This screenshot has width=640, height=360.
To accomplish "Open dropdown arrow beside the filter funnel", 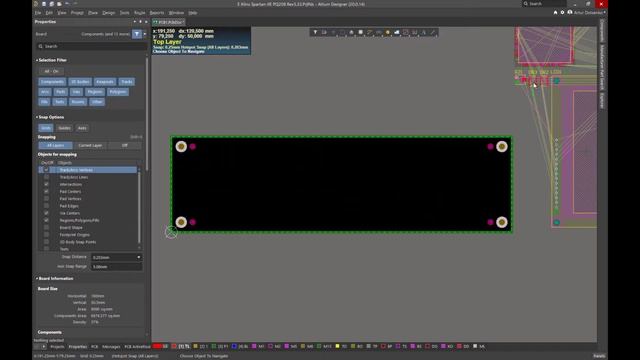I will point(144,34).
